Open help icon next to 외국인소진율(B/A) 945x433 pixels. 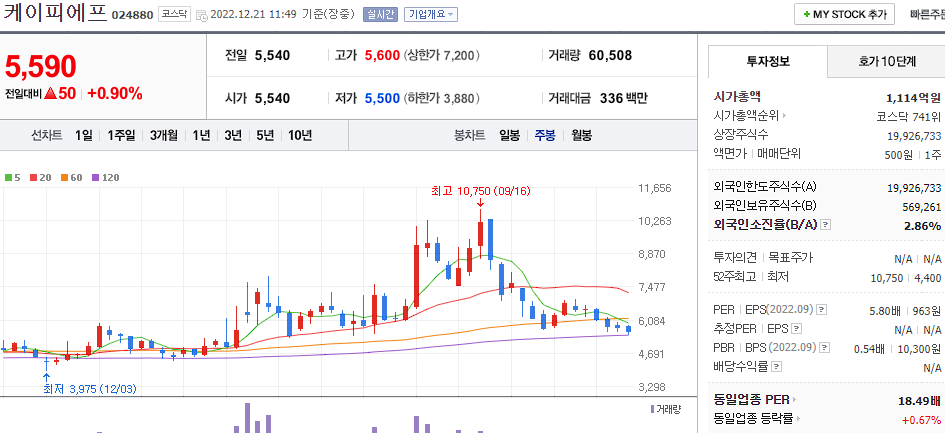826,225
